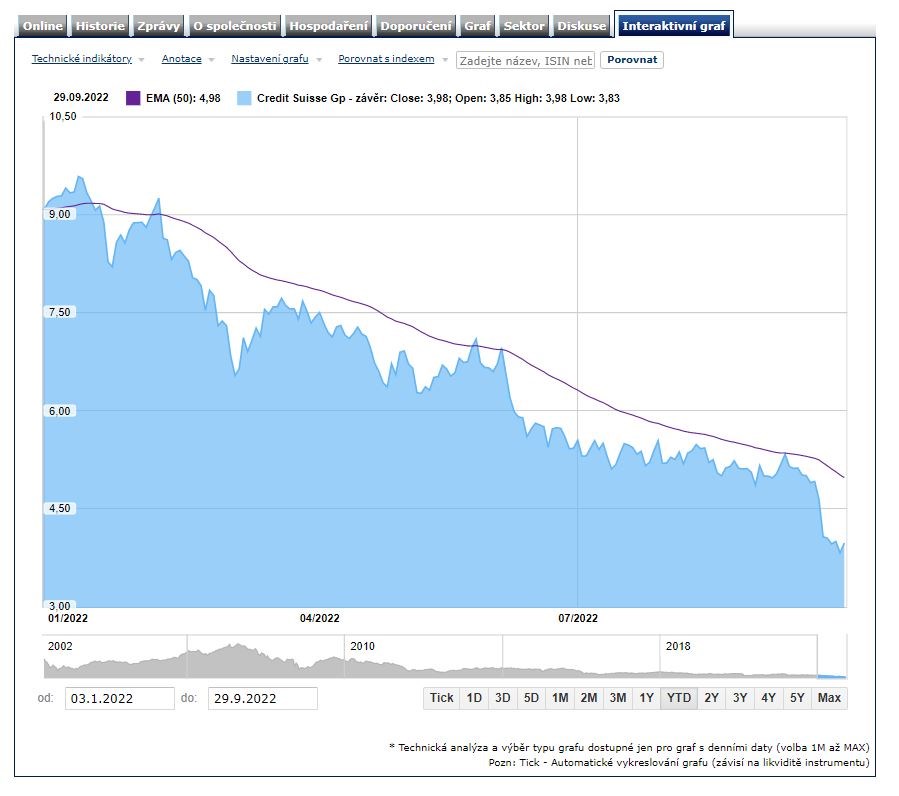
Task: Select the Tick range button
Action: [x=441, y=698]
